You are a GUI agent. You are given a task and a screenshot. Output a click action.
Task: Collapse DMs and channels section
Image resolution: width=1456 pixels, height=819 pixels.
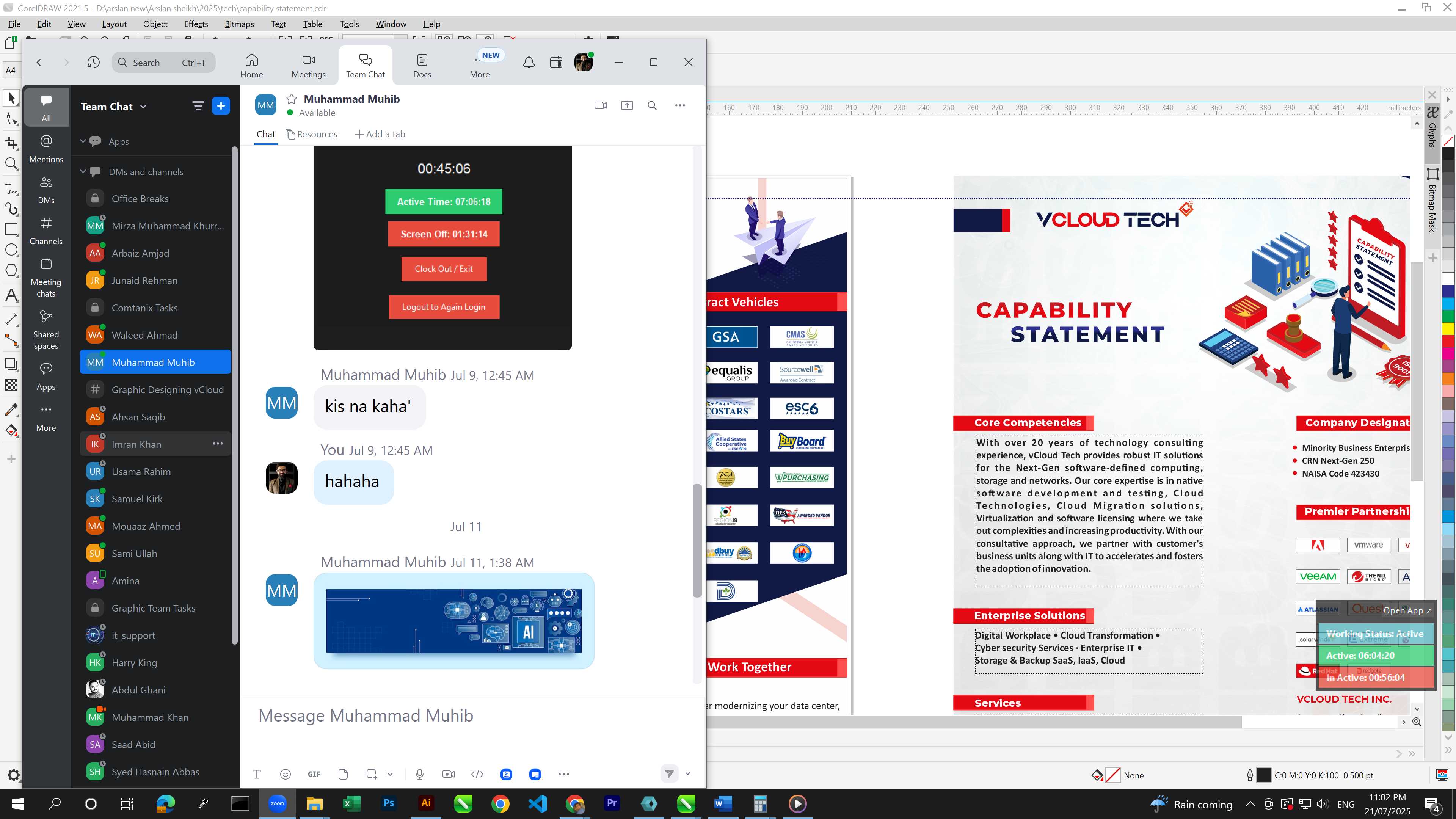point(83,172)
